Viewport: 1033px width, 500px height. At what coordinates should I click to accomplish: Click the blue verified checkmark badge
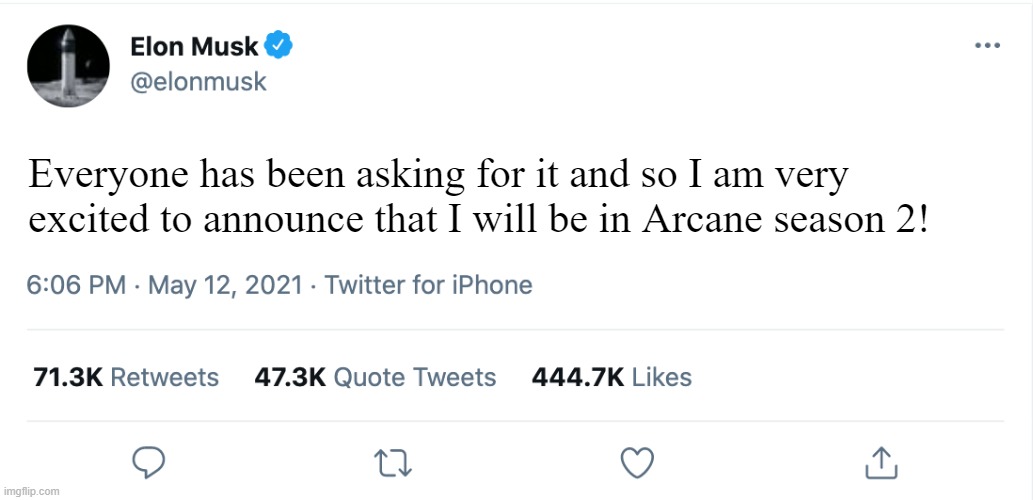(278, 46)
